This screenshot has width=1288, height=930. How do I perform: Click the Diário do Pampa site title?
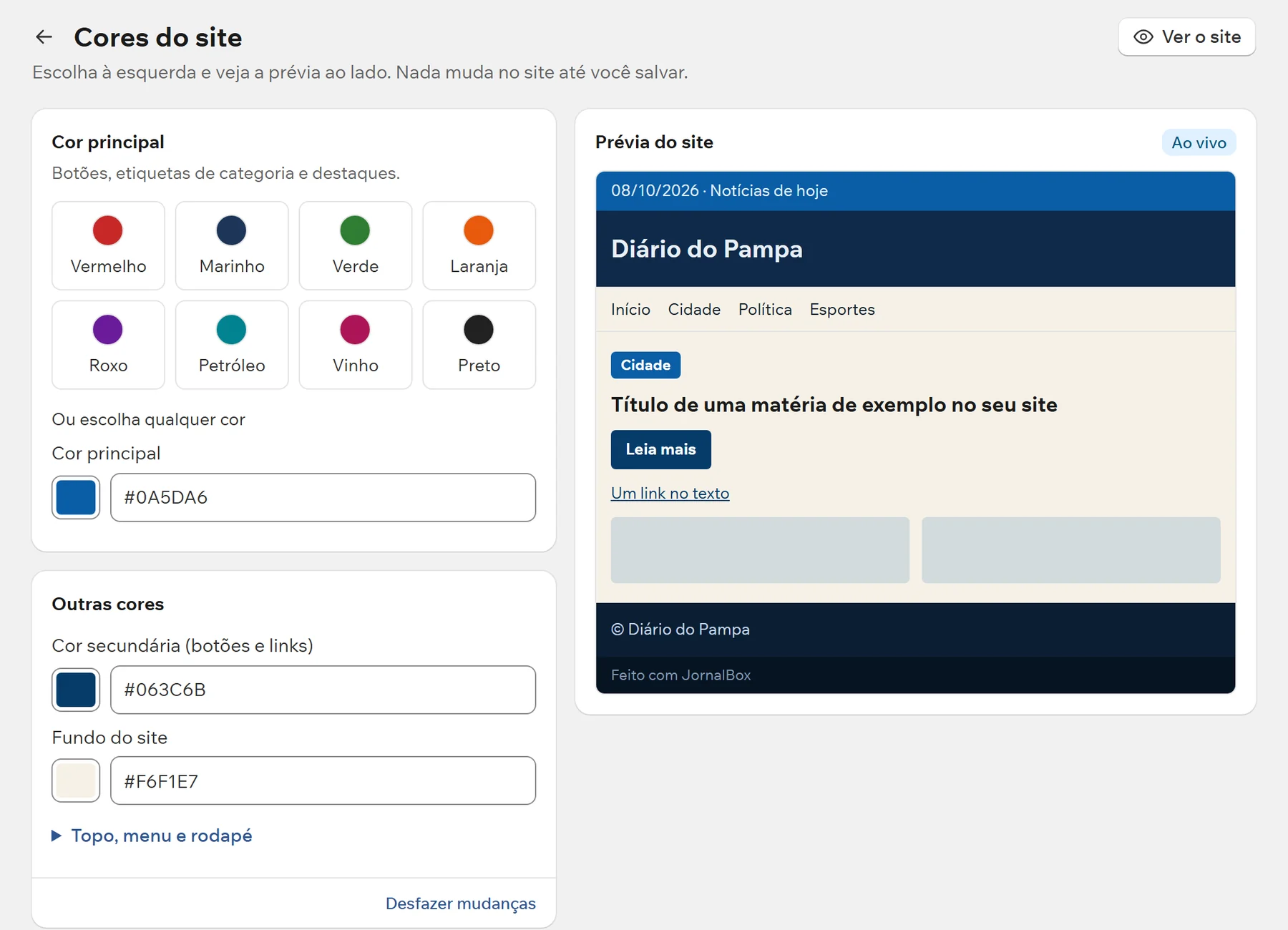coord(707,249)
